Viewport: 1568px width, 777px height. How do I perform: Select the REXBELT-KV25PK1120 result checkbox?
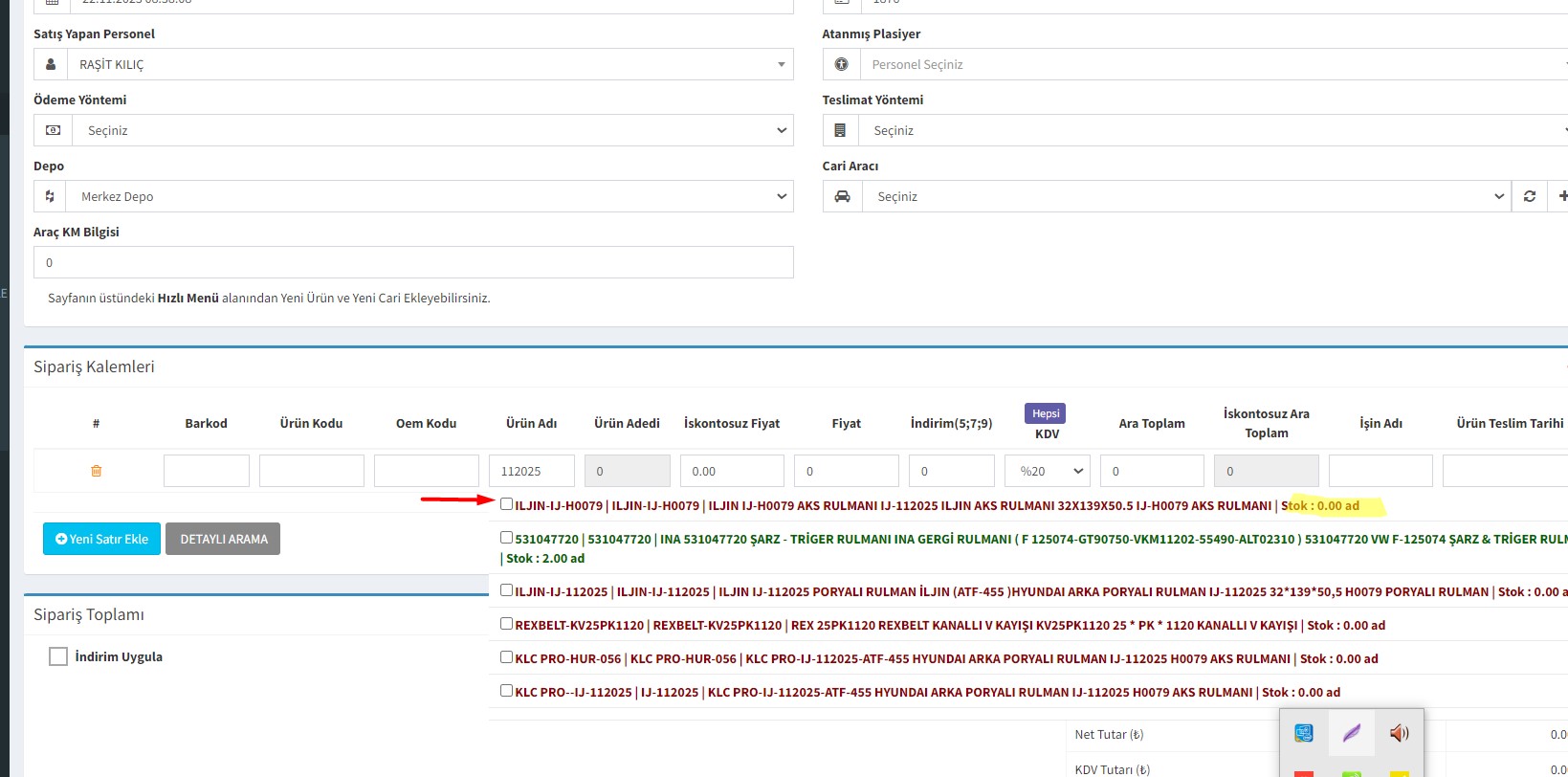click(506, 624)
